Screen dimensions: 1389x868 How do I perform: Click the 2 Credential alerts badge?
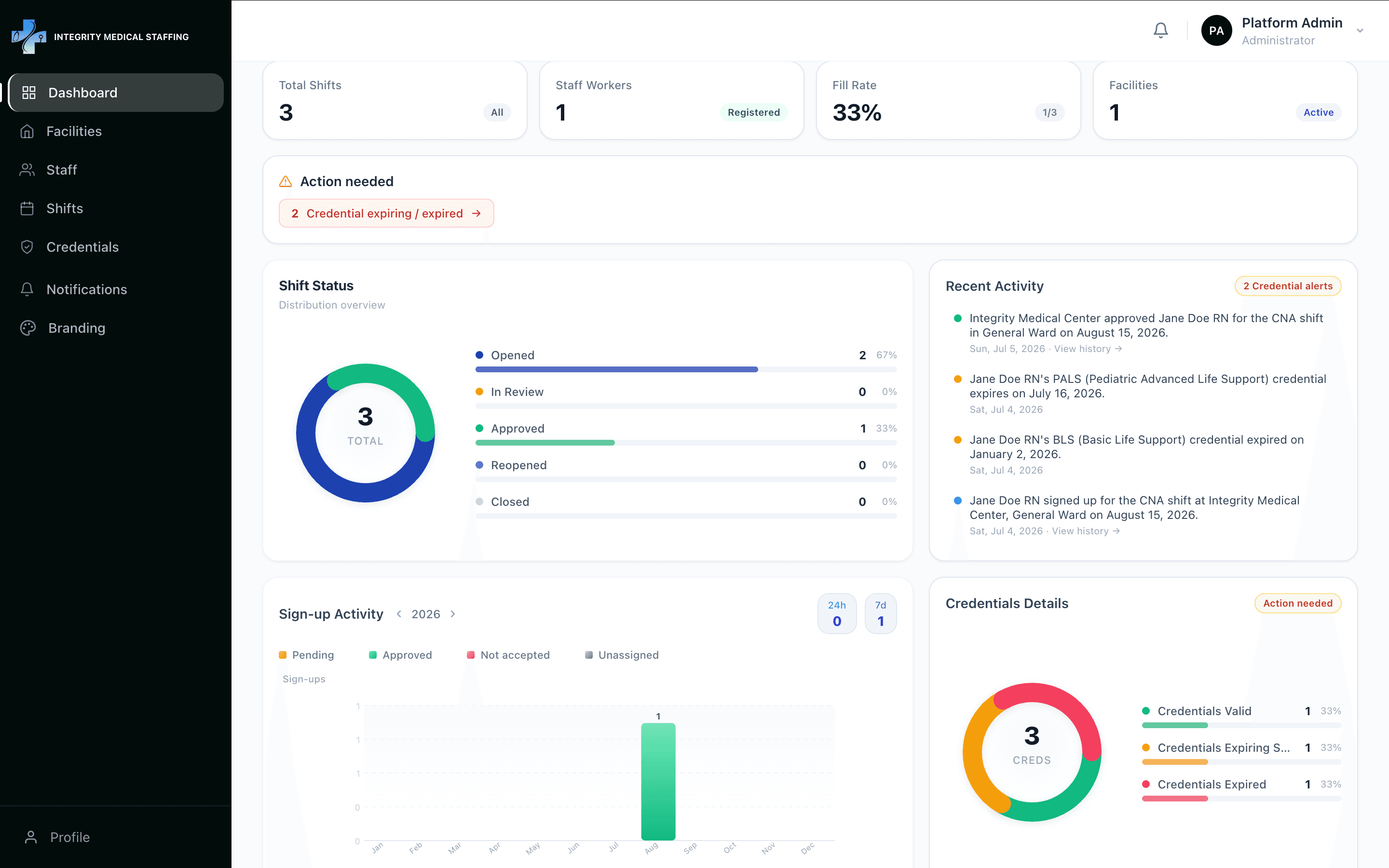pyautogui.click(x=1288, y=286)
